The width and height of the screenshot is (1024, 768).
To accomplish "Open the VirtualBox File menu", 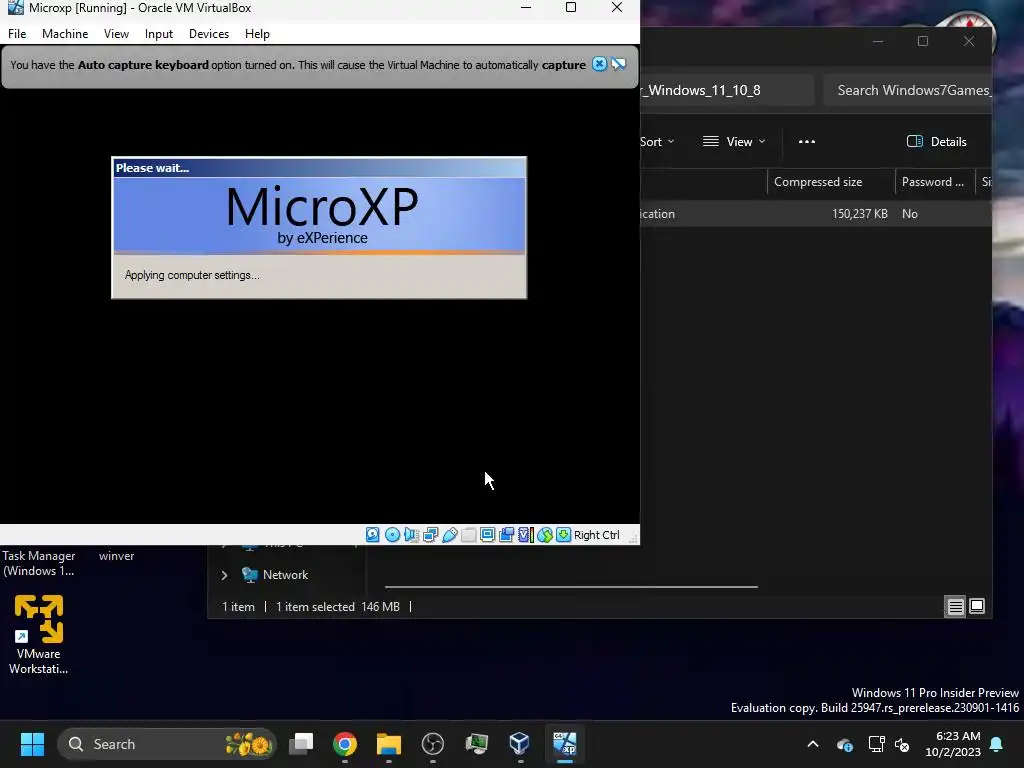I will click(17, 34).
